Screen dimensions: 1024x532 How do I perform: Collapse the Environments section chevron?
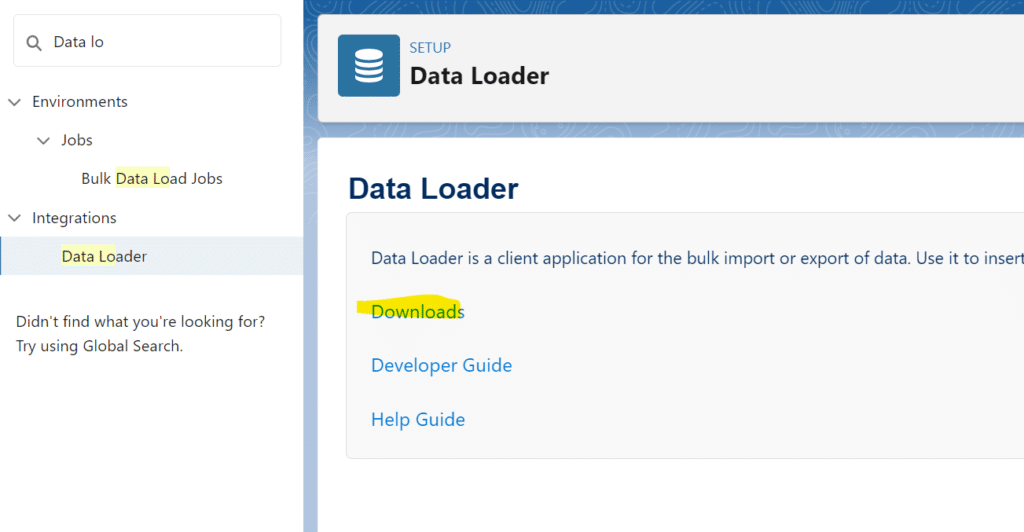14,102
